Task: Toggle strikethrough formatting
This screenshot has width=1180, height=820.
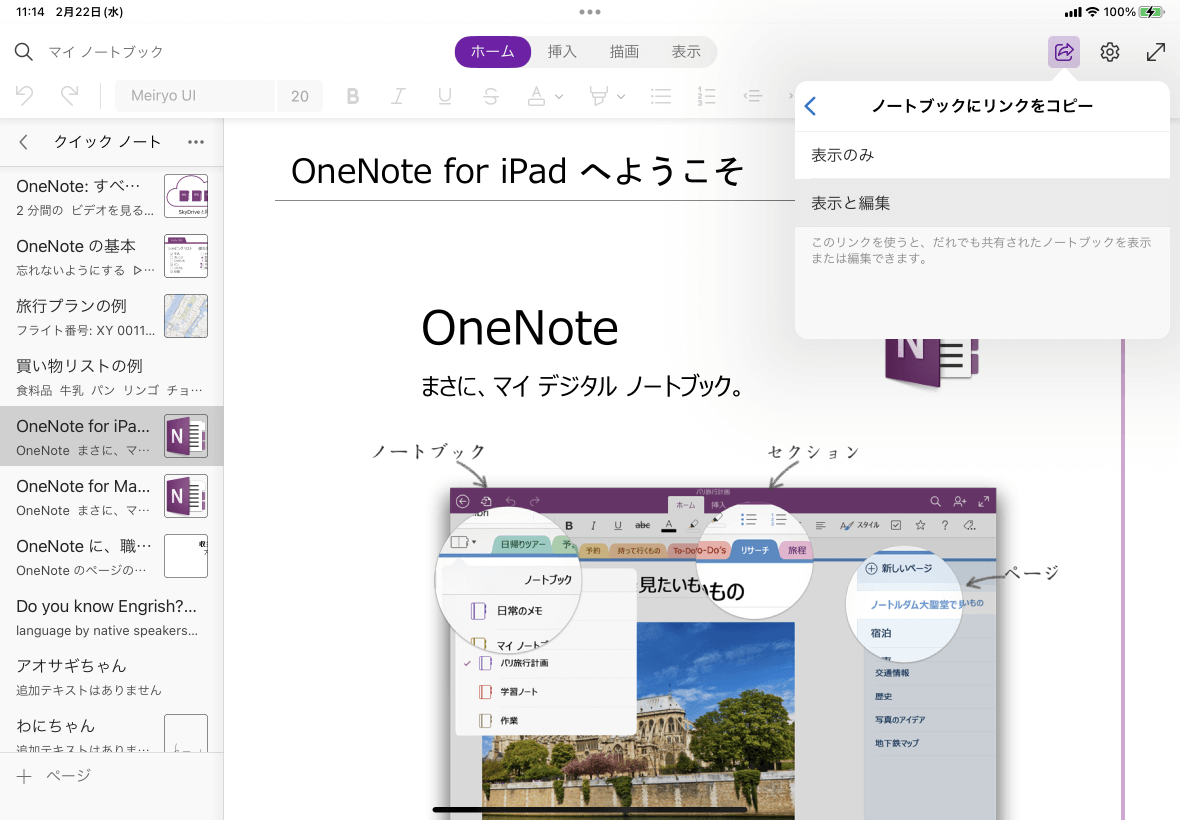Action: pos(491,96)
